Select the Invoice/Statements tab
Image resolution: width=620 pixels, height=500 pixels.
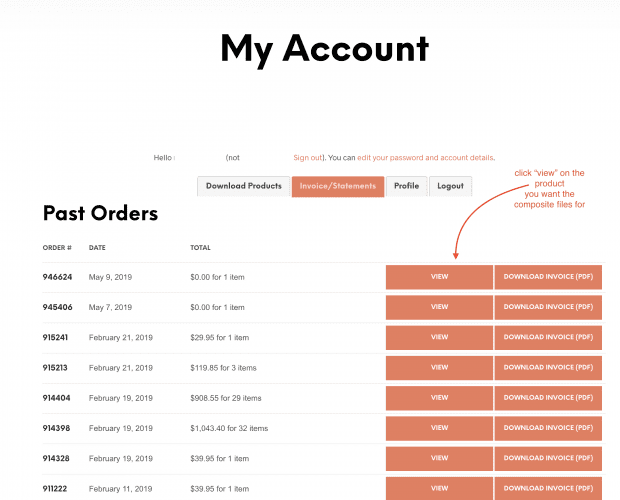point(338,186)
